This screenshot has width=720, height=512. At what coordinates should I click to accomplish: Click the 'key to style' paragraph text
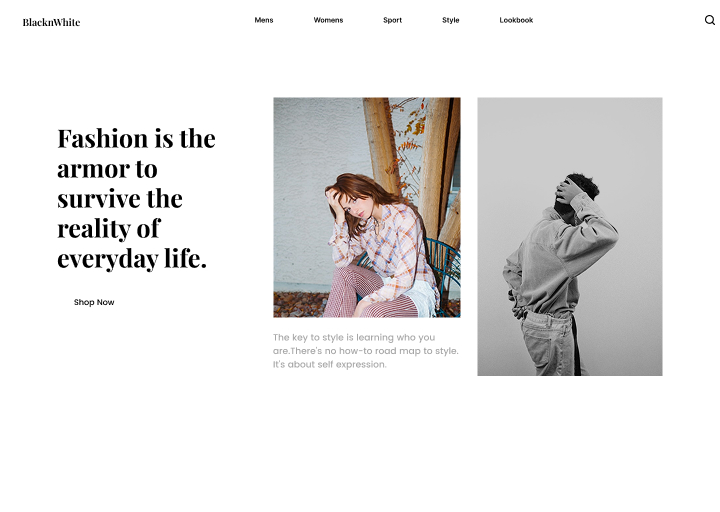pyautogui.click(x=366, y=351)
